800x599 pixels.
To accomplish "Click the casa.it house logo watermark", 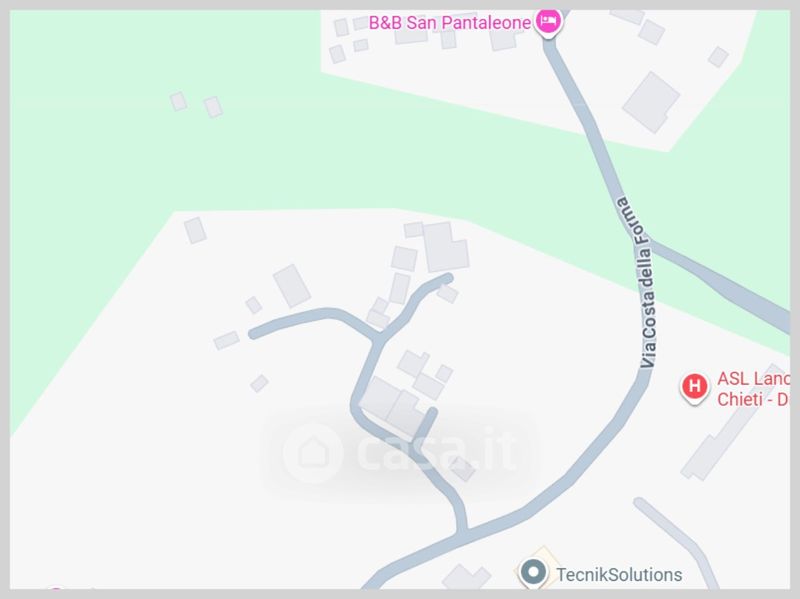I will (x=313, y=453).
